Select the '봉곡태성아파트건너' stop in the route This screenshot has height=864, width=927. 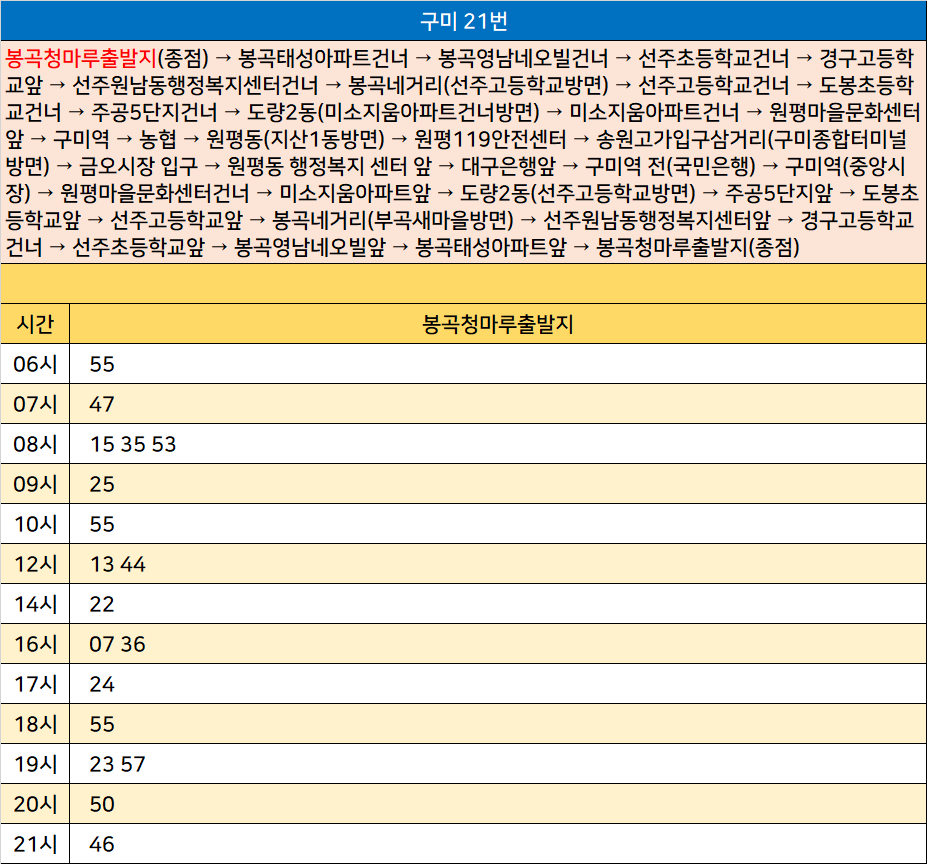point(323,58)
